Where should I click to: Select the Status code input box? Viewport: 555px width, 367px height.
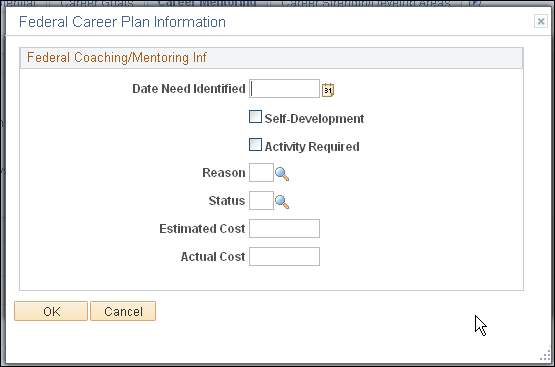[261, 200]
